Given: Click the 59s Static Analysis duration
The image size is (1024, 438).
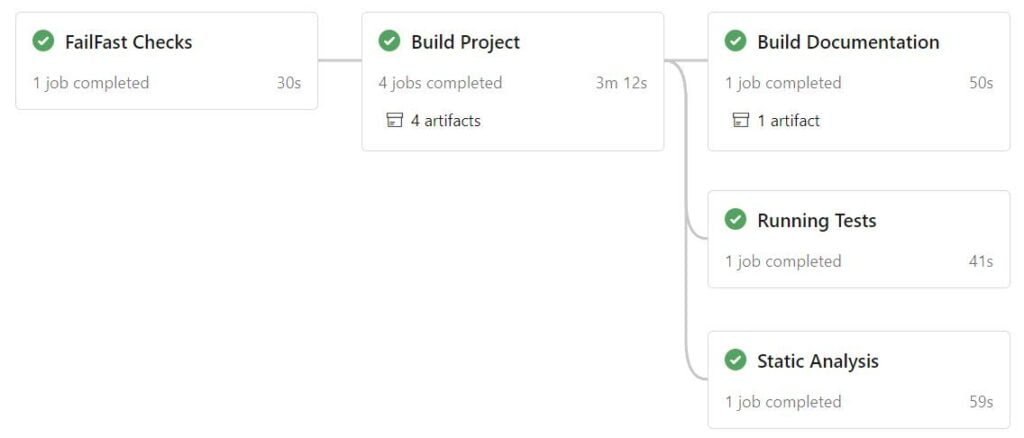Looking at the screenshot, I should click(x=981, y=401).
